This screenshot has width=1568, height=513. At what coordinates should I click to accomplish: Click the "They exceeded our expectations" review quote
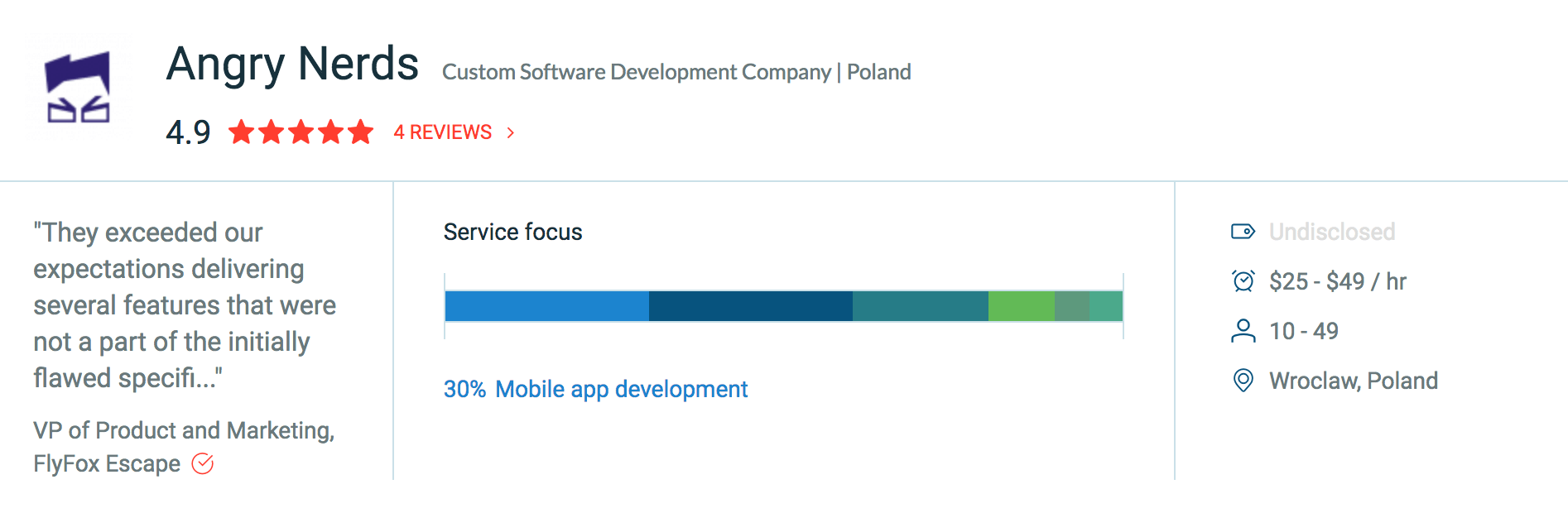coord(185,304)
